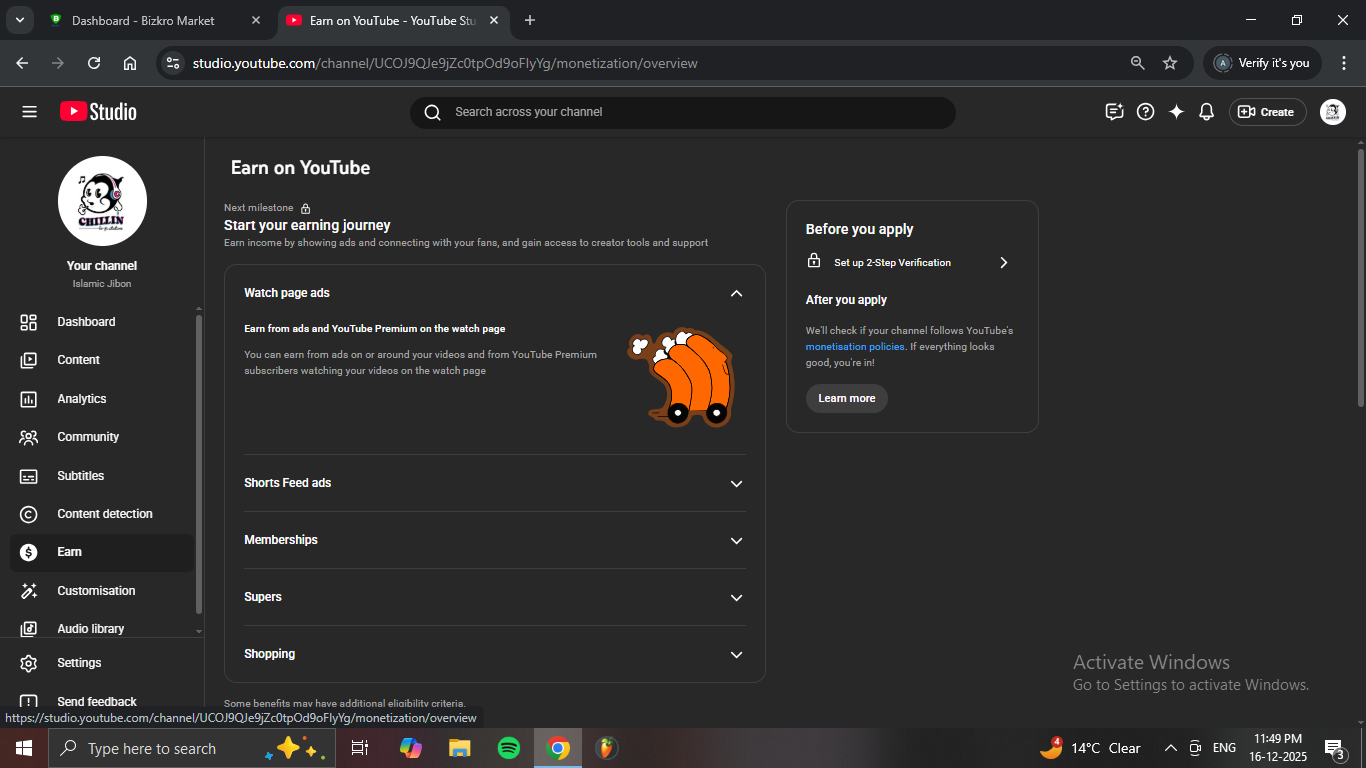Open the feedback chat icon in the header
1366x768 pixels.
(x=1114, y=112)
